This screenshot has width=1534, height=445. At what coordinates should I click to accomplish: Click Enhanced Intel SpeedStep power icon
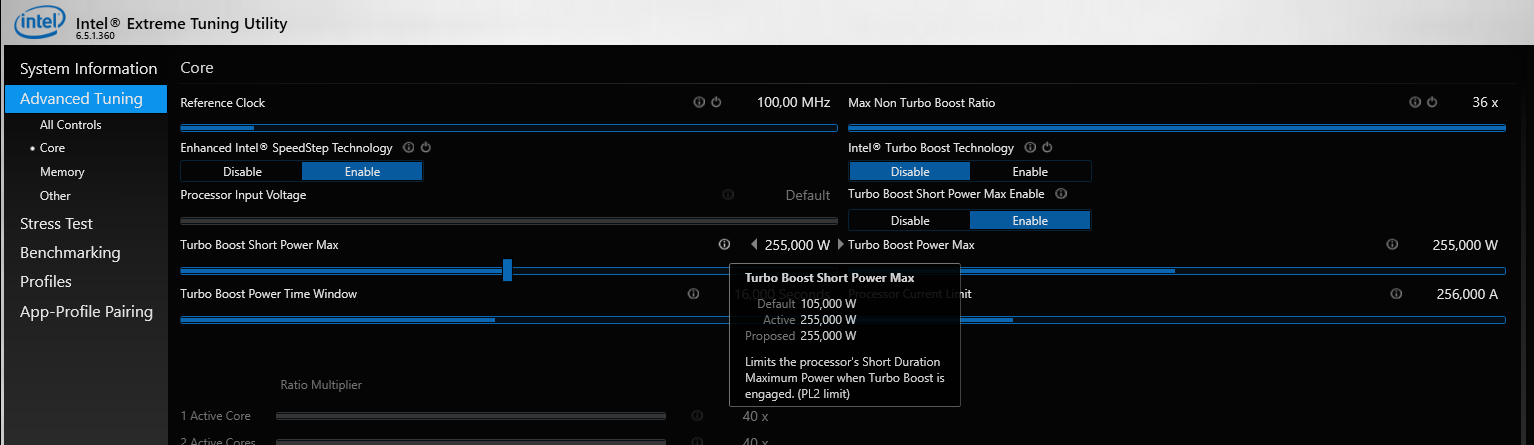point(425,147)
